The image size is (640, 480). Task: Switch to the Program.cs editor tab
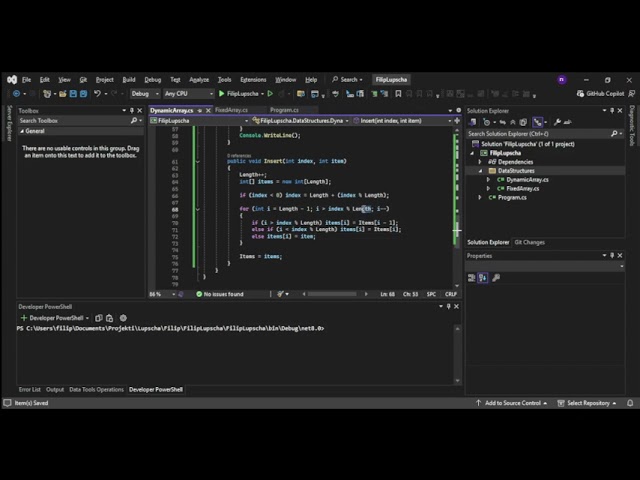click(284, 110)
